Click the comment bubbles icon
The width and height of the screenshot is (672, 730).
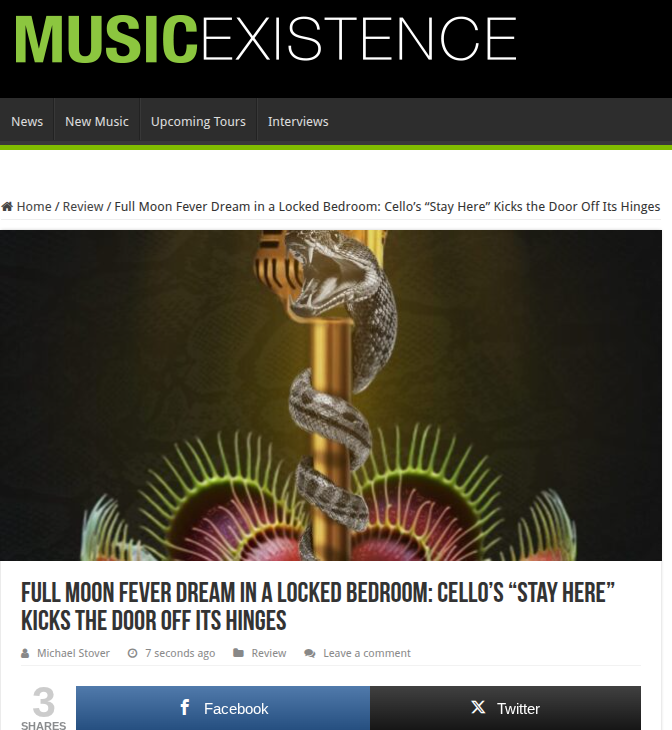[x=310, y=654]
